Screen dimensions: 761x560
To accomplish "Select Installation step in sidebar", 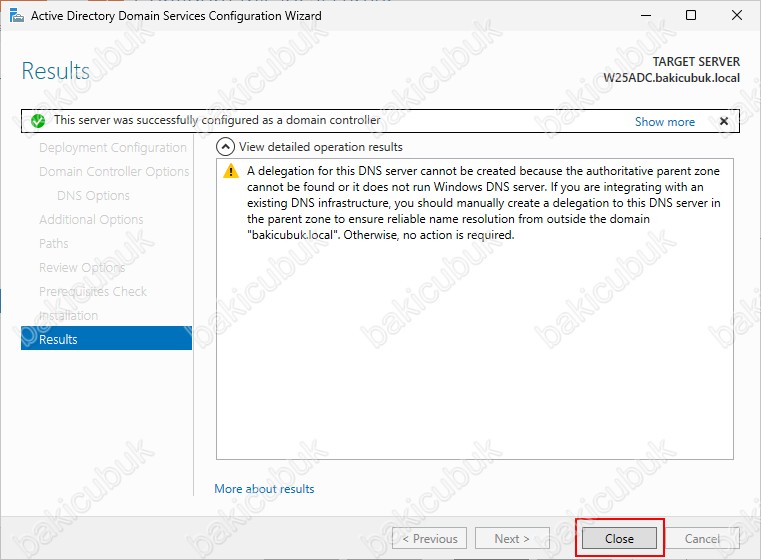I will pyautogui.click(x=68, y=315).
